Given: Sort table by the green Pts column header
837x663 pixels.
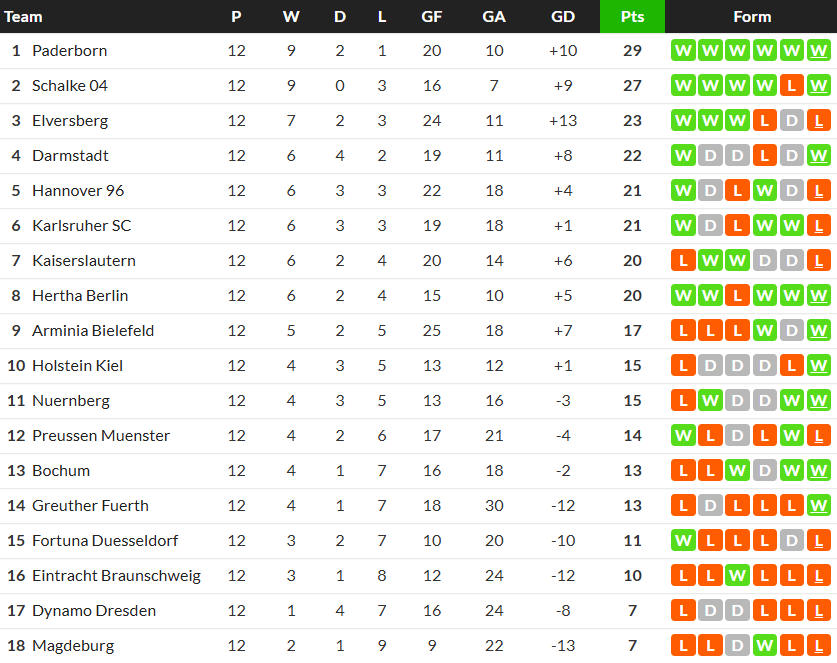Looking at the screenshot, I should 632,17.
